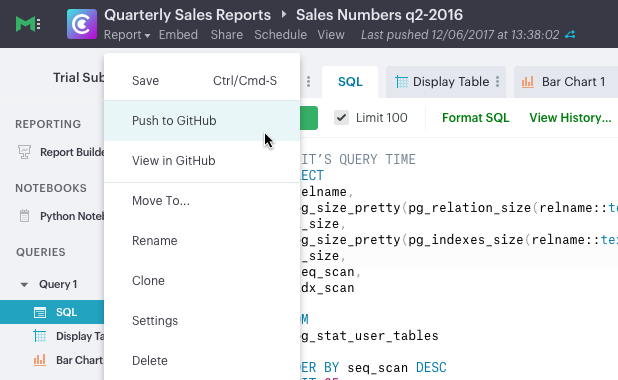Open the Display Table tab options dots
The width and height of the screenshot is (618, 380).
pyautogui.click(x=498, y=82)
